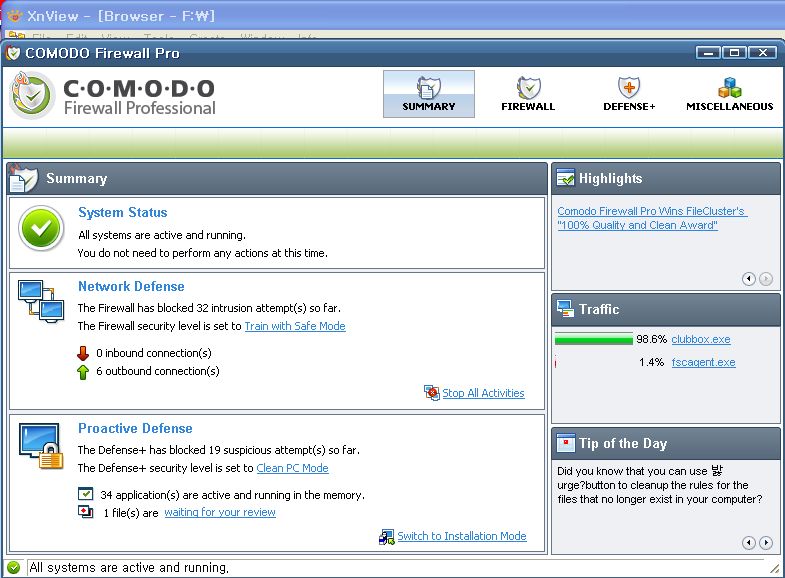Click Stop All Activities link
The height and width of the screenshot is (578, 785).
pyautogui.click(x=483, y=393)
